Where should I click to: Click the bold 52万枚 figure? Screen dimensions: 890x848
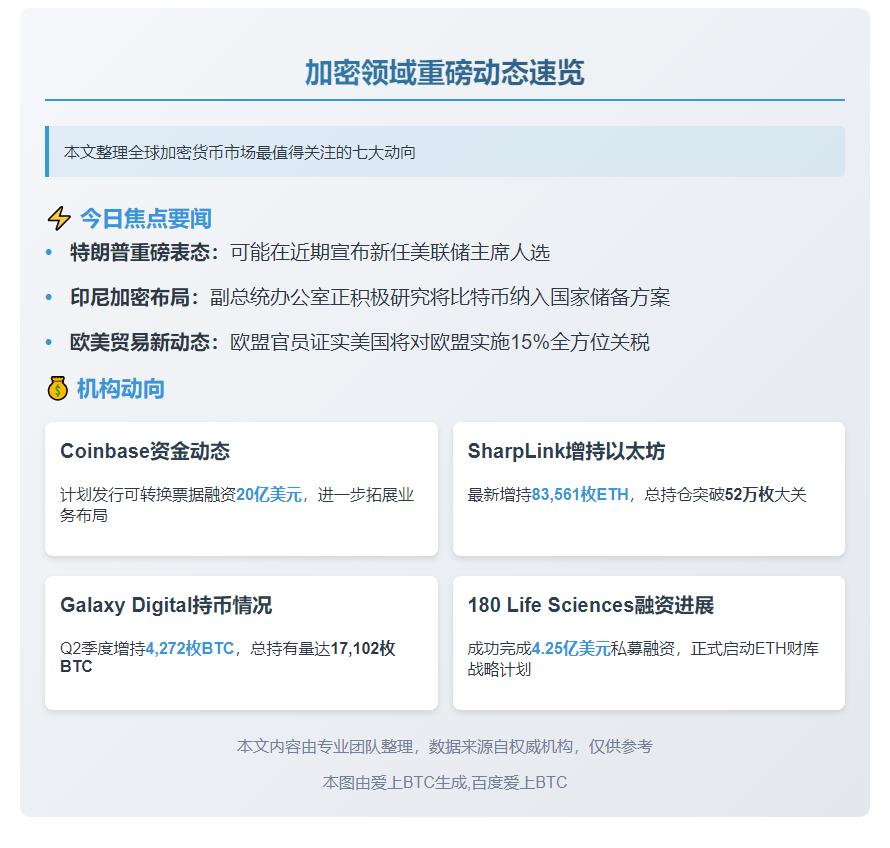749,495
